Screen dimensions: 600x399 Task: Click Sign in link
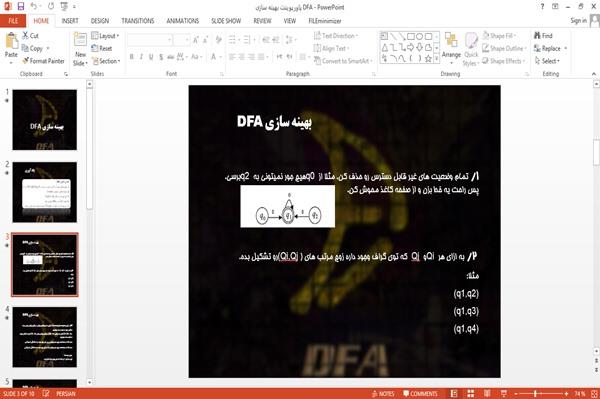pyautogui.click(x=578, y=21)
